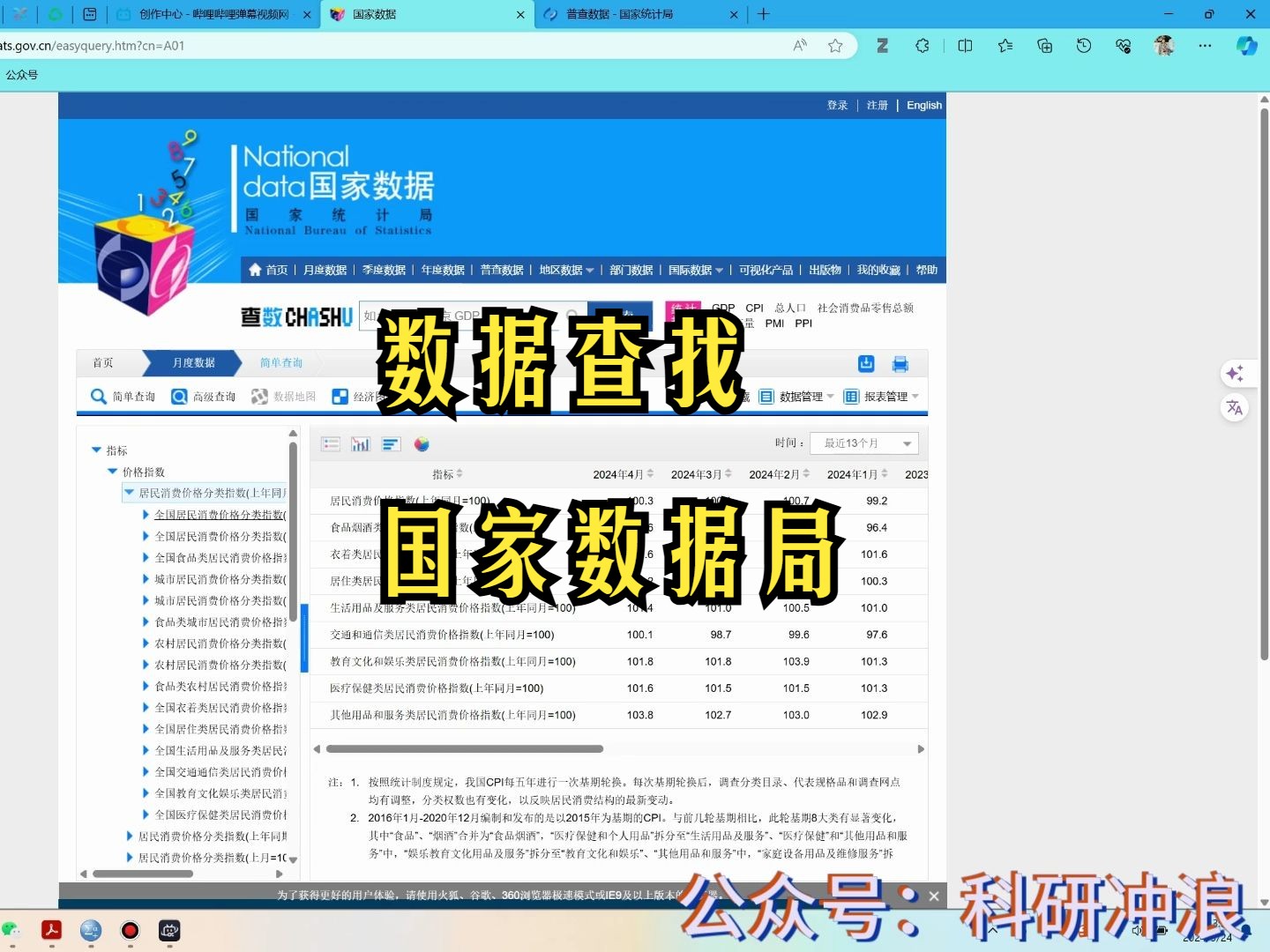
Task: Click 登录 login link
Action: (x=837, y=105)
